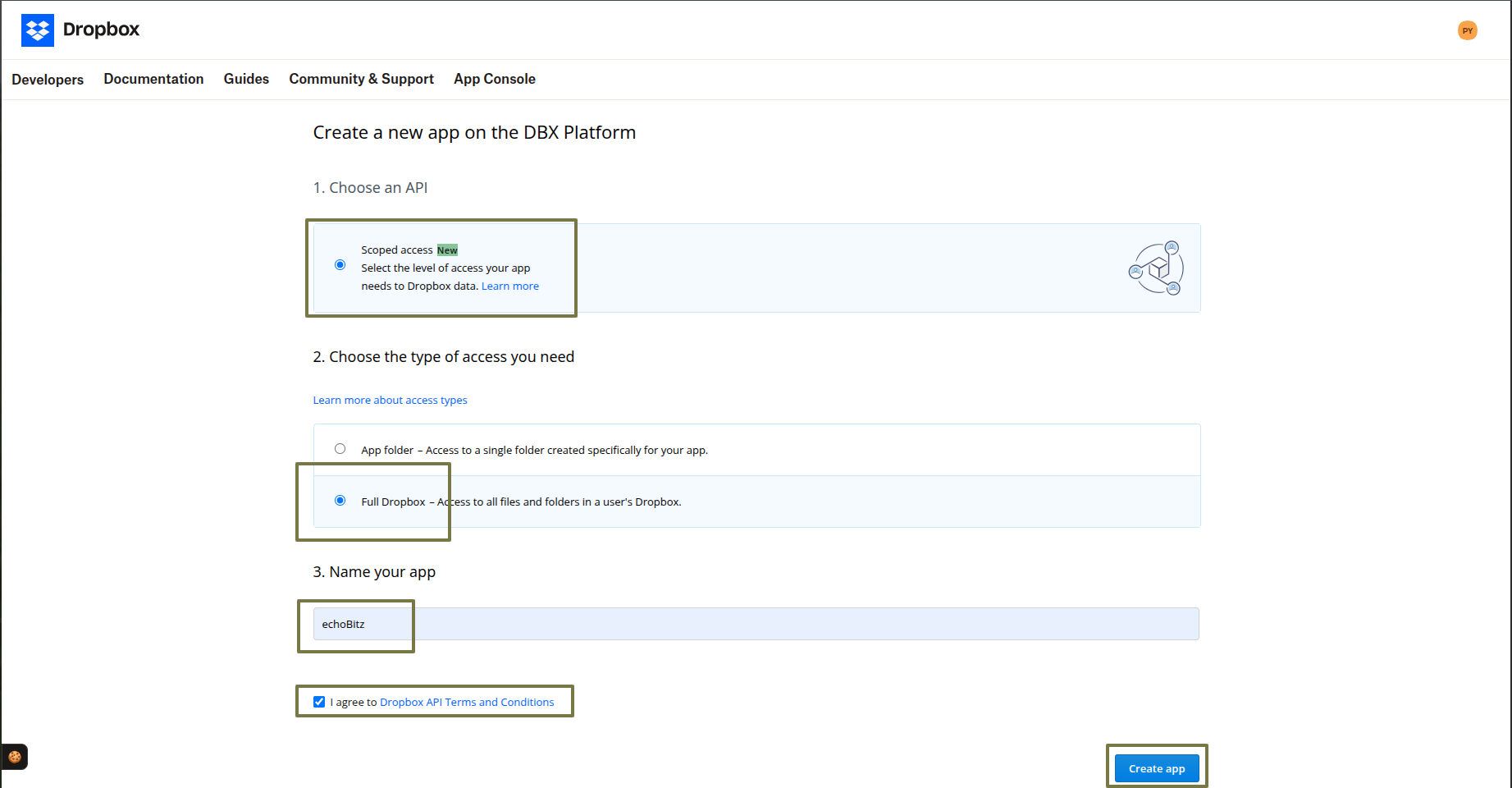1512x788 pixels.
Task: Select the Scoped access radio button
Action: pos(340,265)
